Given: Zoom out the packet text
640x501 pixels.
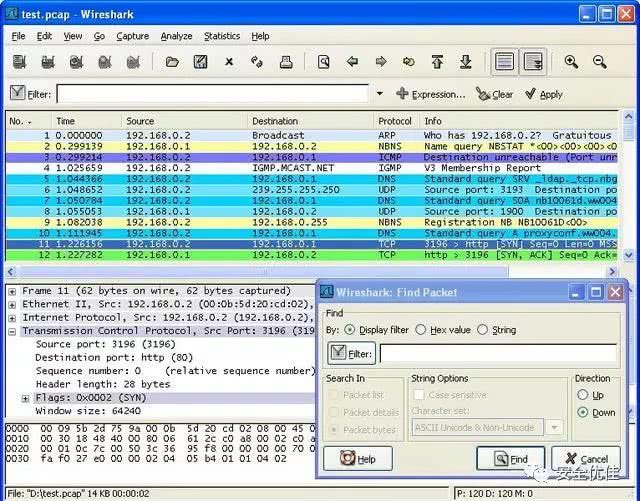Looking at the screenshot, I should pos(600,62).
